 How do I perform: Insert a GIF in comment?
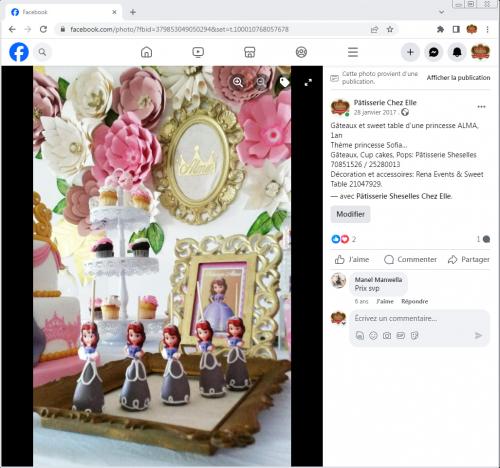click(x=401, y=335)
